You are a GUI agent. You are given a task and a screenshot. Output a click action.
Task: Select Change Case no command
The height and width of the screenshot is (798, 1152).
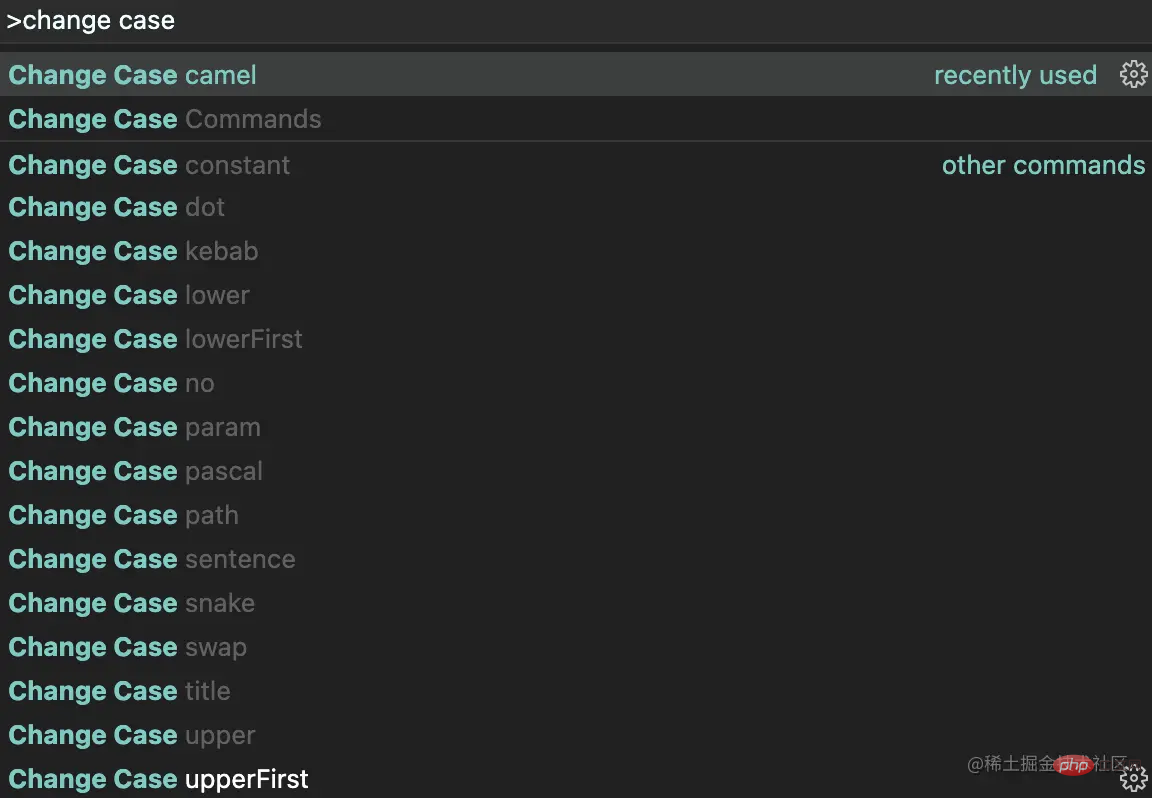(112, 383)
